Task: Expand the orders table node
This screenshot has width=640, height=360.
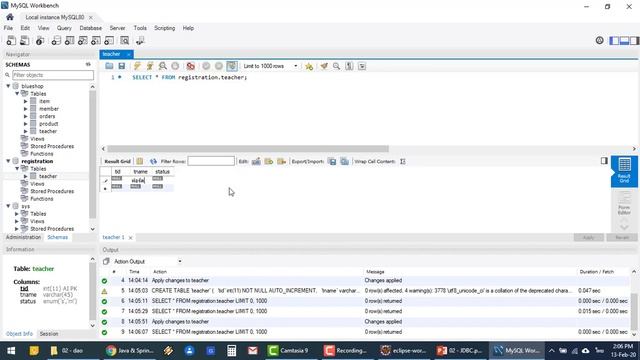Action: [25, 116]
